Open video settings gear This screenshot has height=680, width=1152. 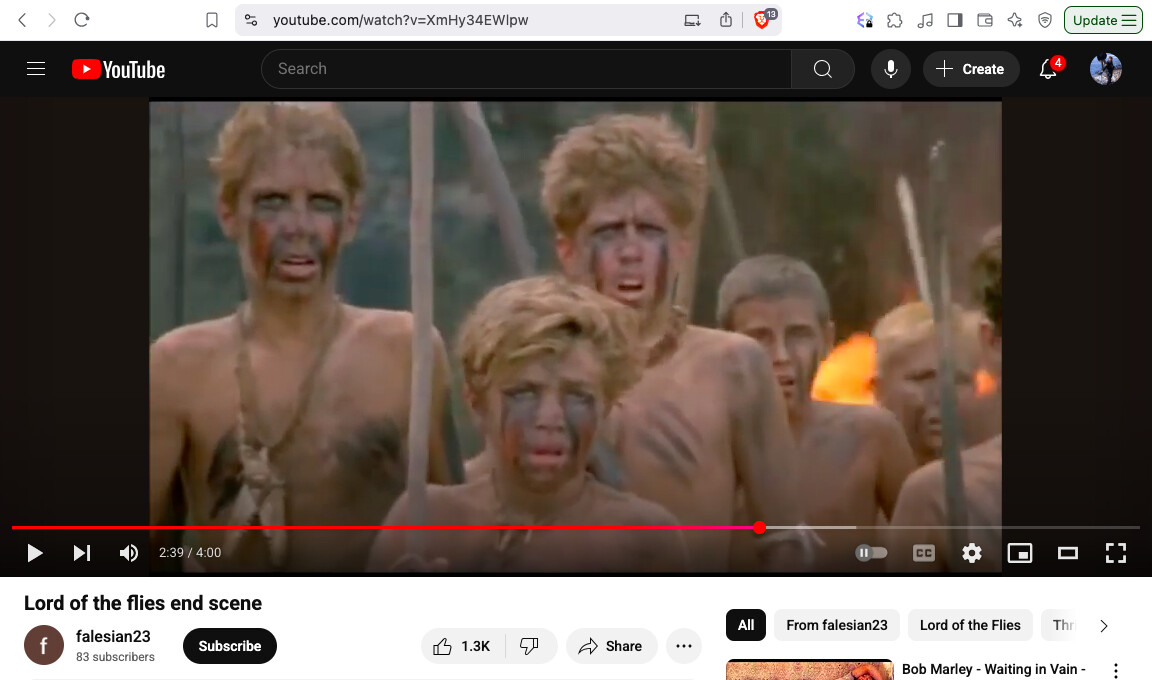point(971,552)
